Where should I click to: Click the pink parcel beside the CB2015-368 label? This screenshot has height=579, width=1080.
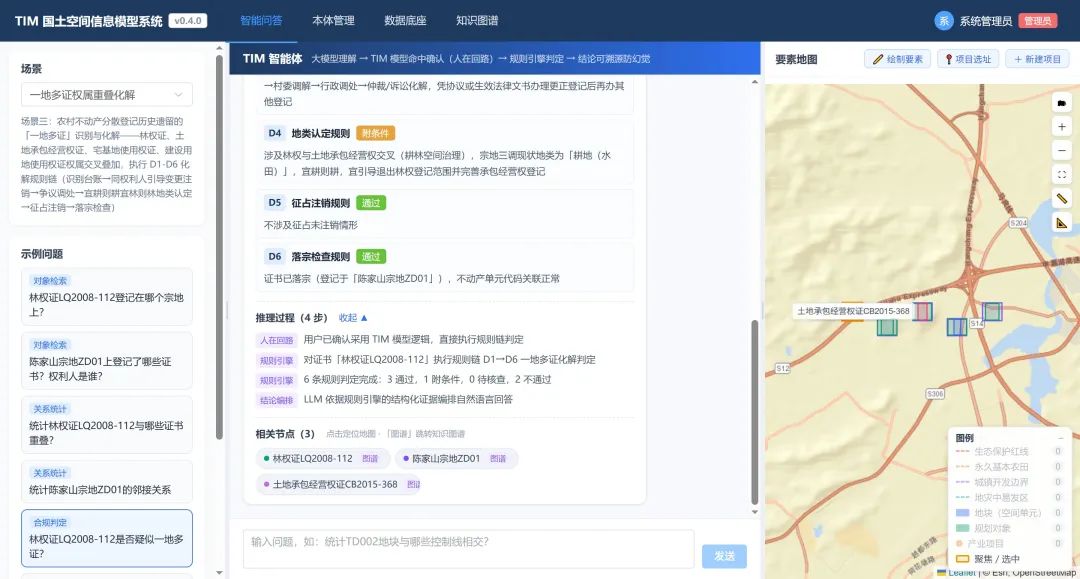[x=923, y=311]
